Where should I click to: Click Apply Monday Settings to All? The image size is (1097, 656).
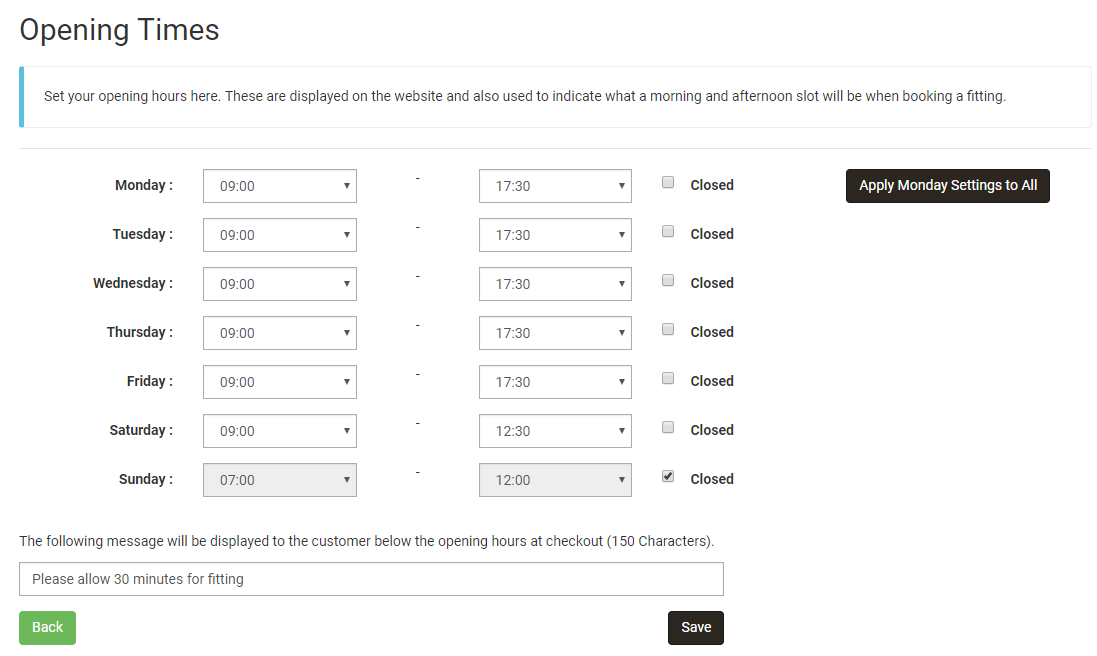[947, 186]
